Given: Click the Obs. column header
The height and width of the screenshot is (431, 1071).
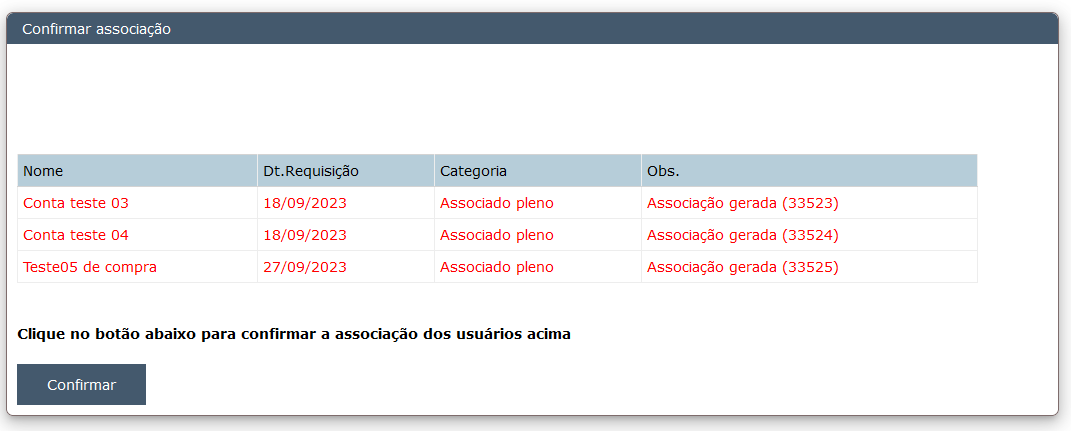Looking at the screenshot, I should coord(663,171).
